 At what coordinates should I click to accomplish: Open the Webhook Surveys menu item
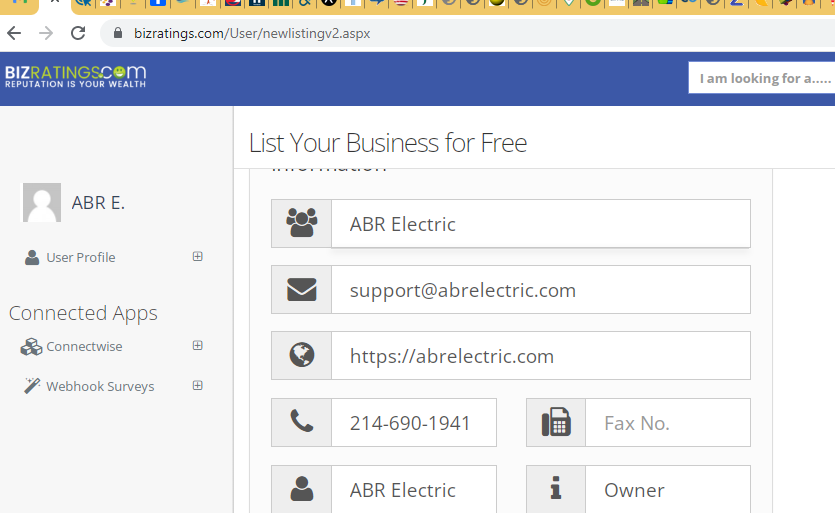coord(100,386)
